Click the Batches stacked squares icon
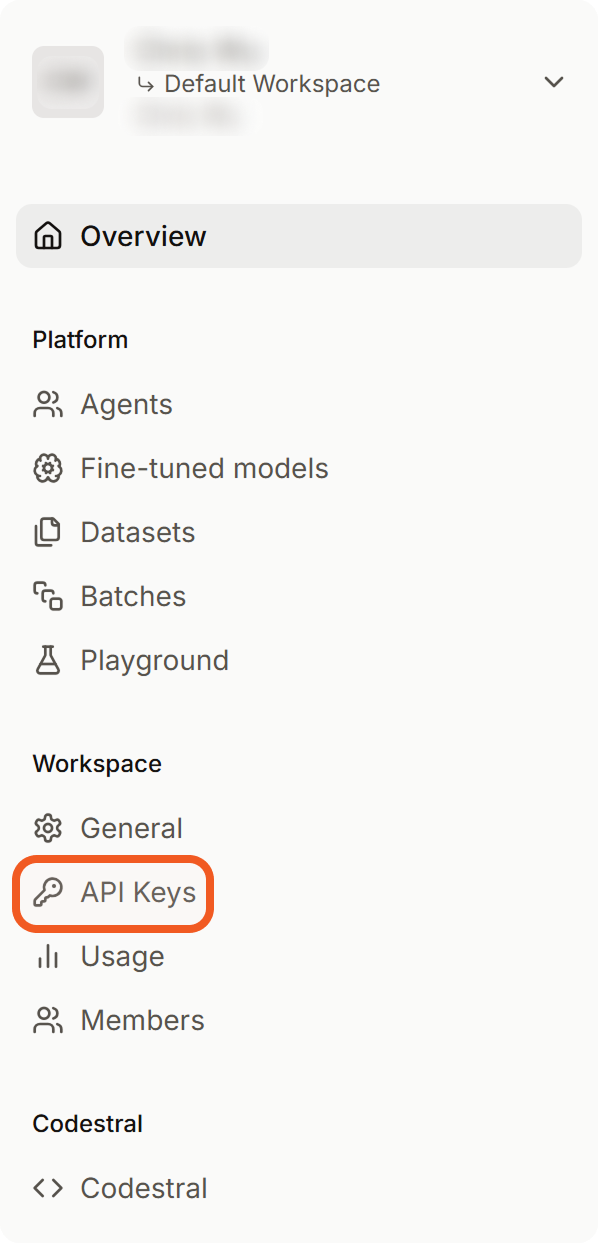The image size is (598, 1243). pos(47,596)
